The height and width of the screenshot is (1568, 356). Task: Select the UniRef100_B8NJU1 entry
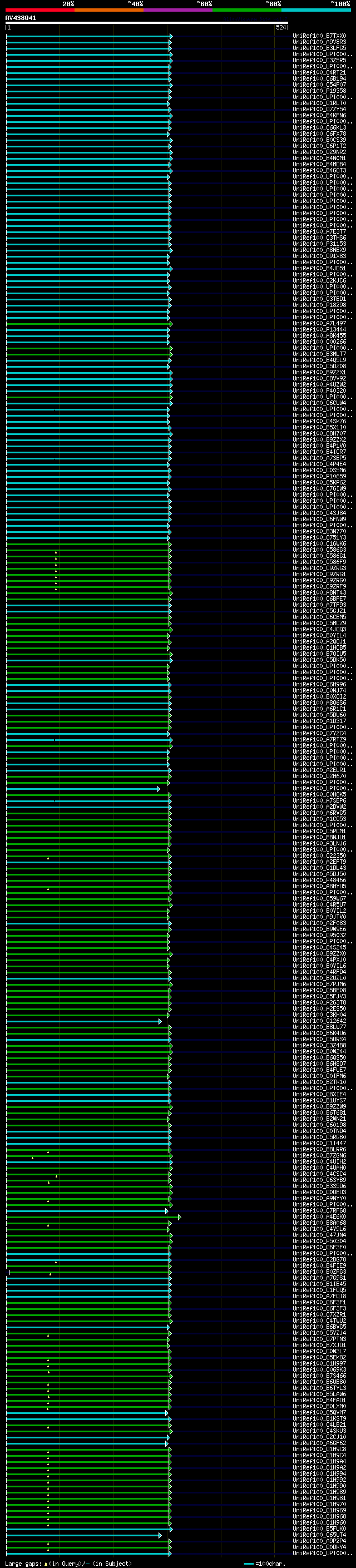tap(319, 837)
